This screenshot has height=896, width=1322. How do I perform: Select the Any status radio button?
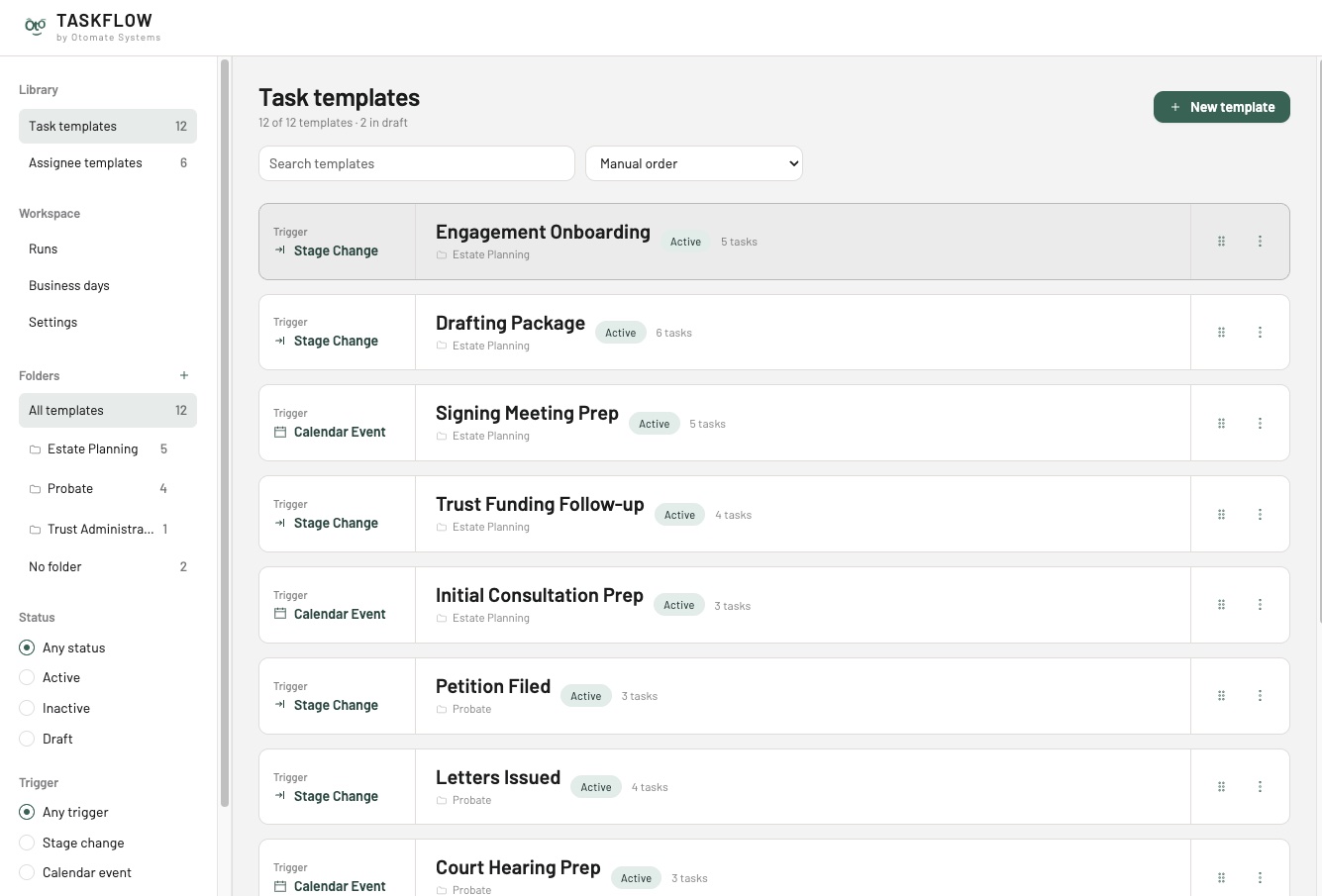[27, 647]
